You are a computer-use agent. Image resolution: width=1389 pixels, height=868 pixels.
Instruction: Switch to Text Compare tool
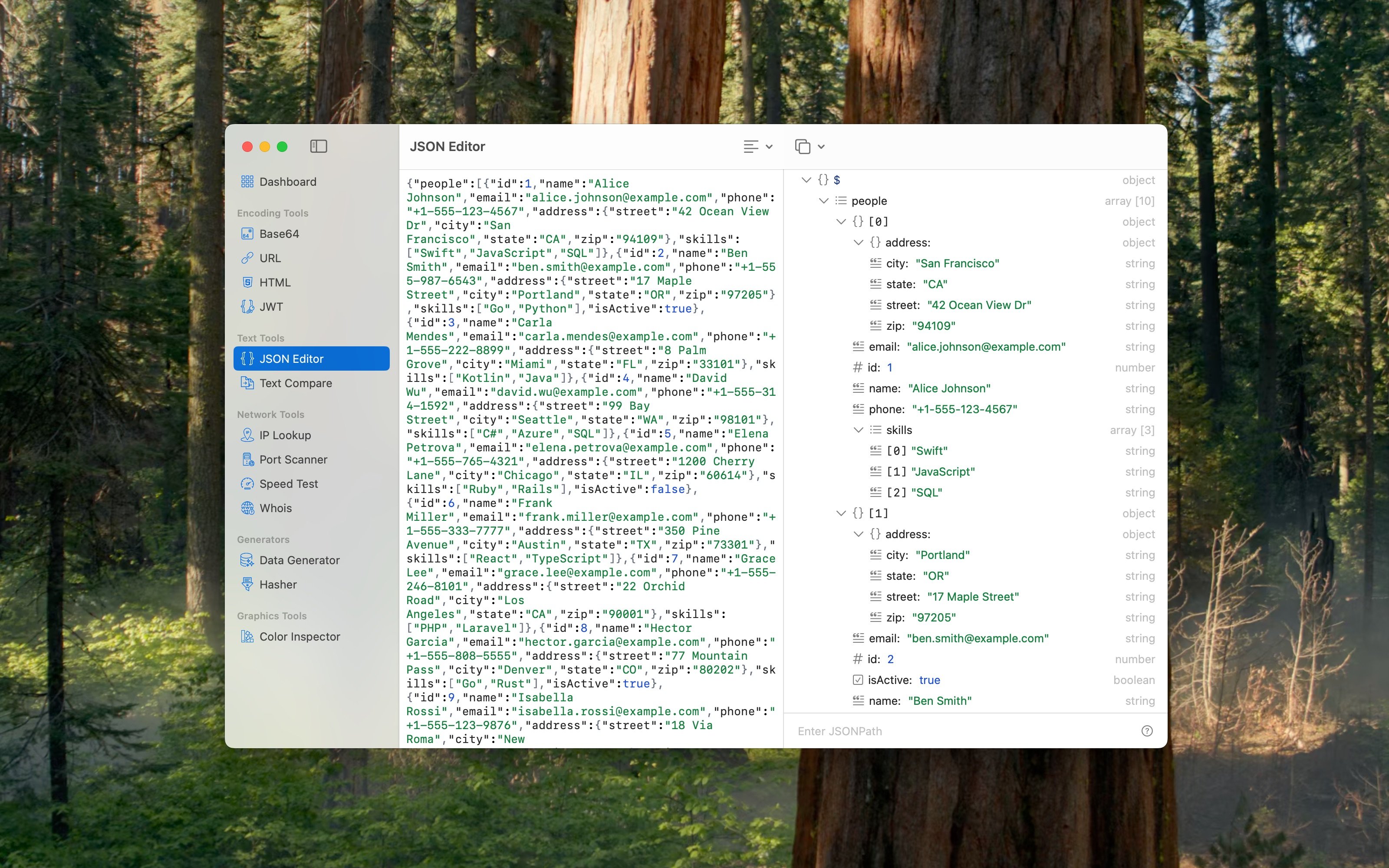[x=295, y=383]
